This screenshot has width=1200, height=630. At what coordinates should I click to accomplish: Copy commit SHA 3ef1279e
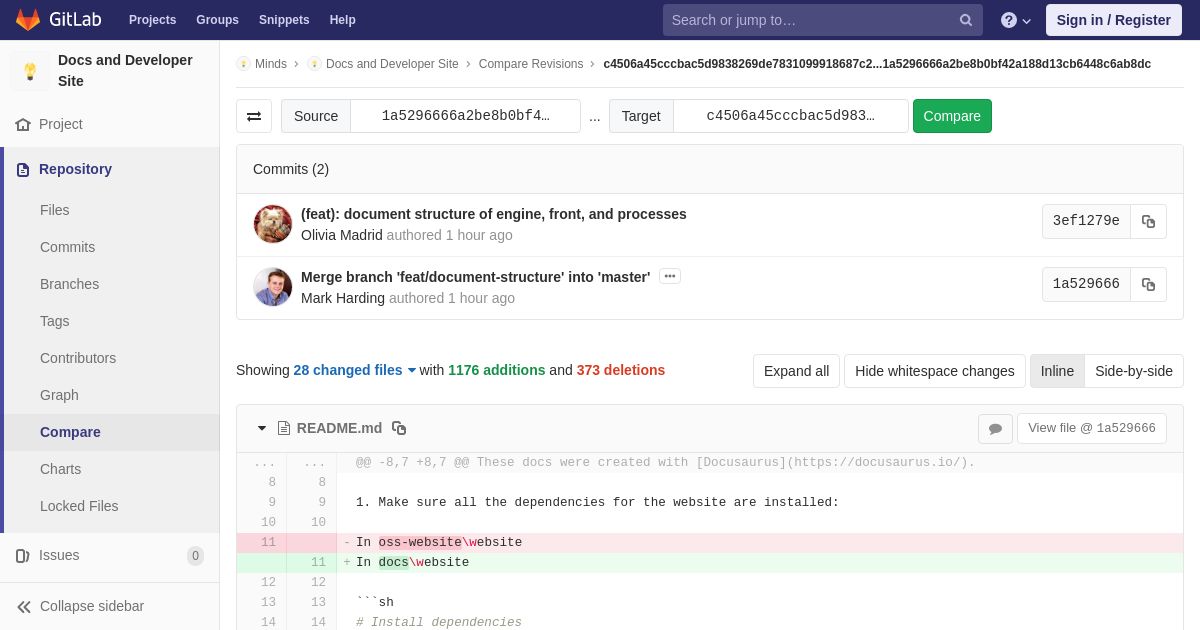(1148, 222)
